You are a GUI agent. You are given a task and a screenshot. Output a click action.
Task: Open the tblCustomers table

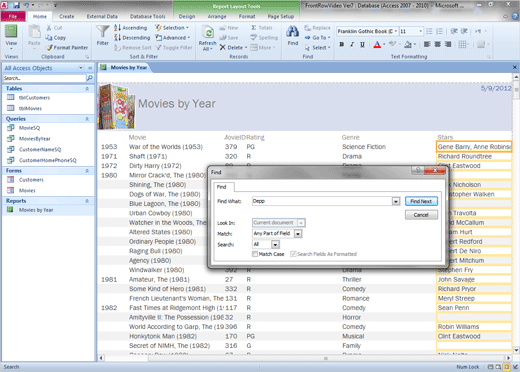(x=34, y=98)
